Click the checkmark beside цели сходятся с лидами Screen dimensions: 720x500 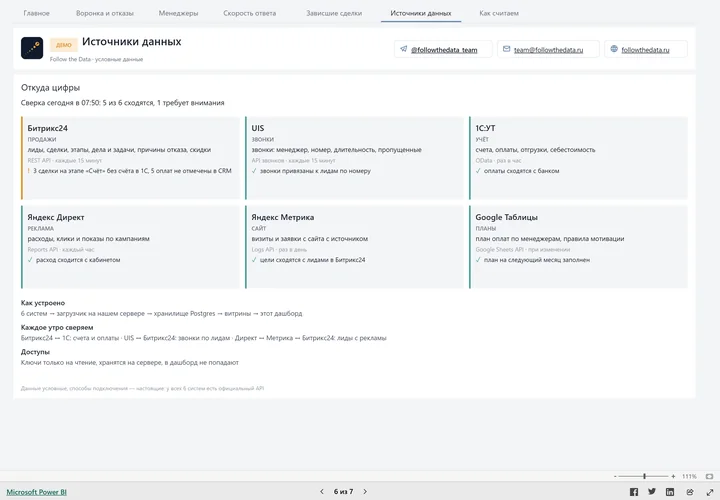click(x=254, y=260)
